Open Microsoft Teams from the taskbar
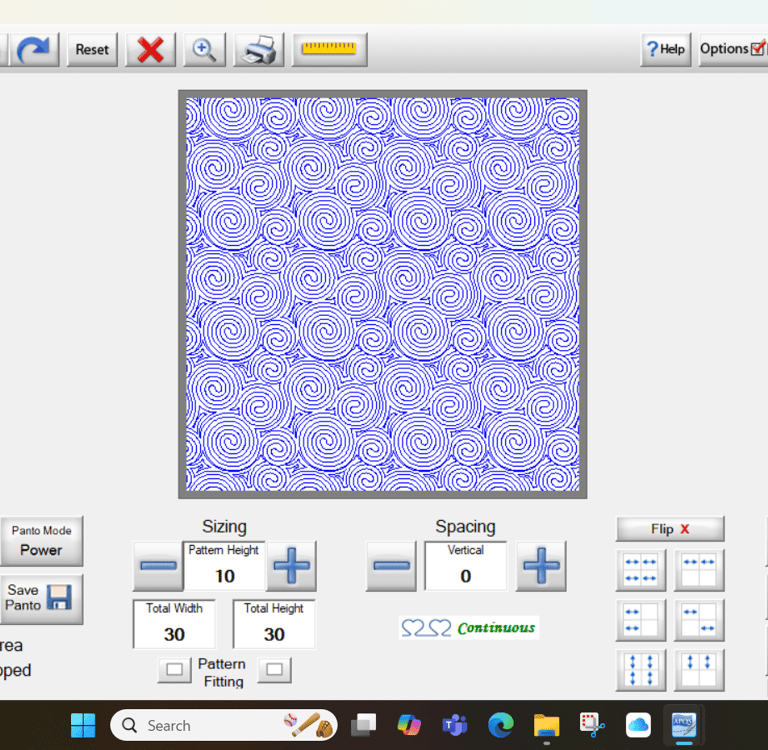This screenshot has height=750, width=768. click(x=455, y=725)
